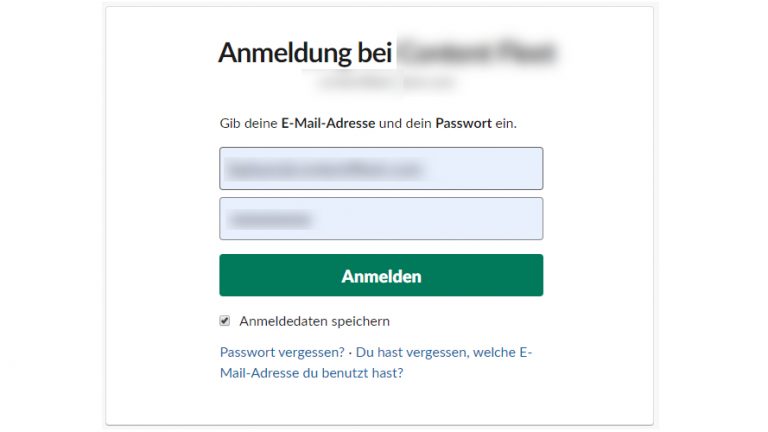Click the blurred email text inside first field
The image size is (768, 432).
point(322,169)
